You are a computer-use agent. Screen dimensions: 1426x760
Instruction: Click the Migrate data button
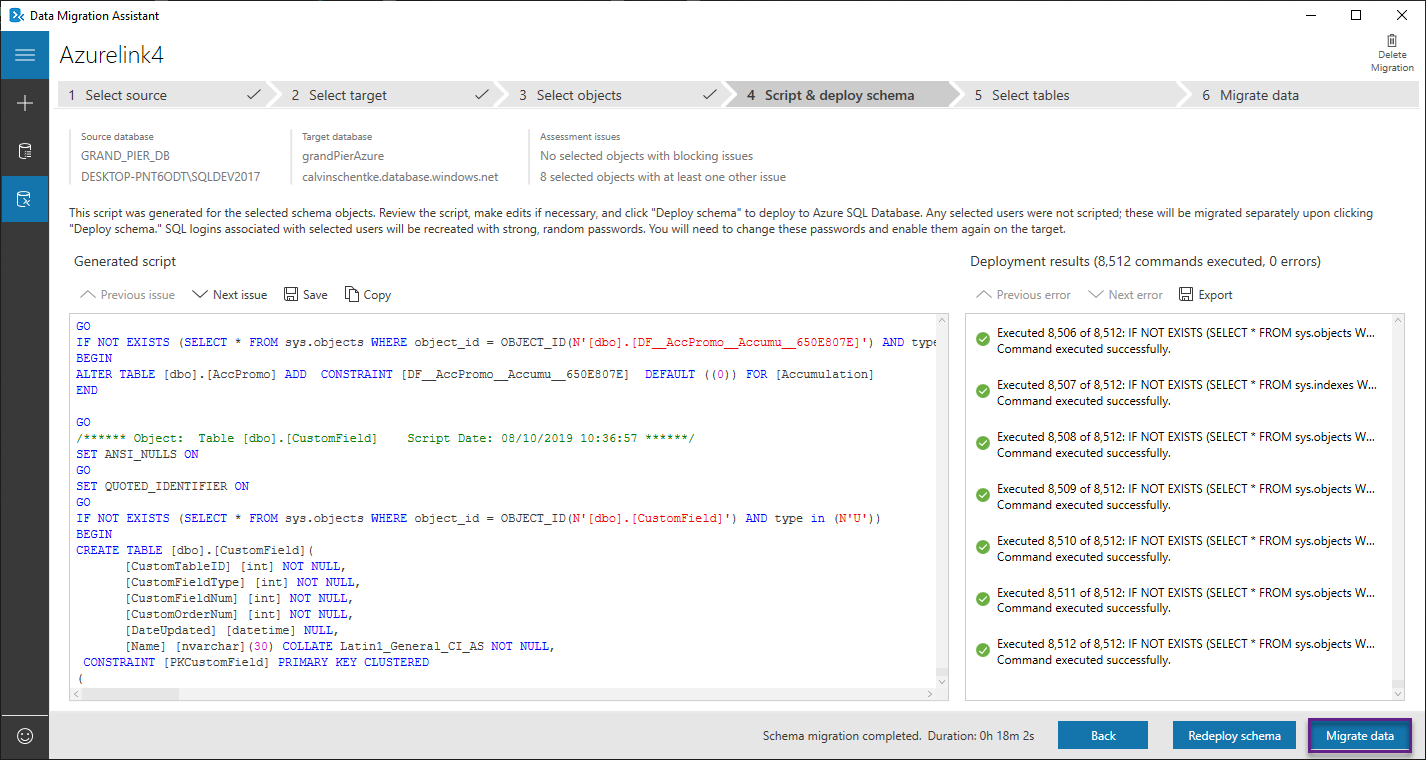coord(1360,735)
